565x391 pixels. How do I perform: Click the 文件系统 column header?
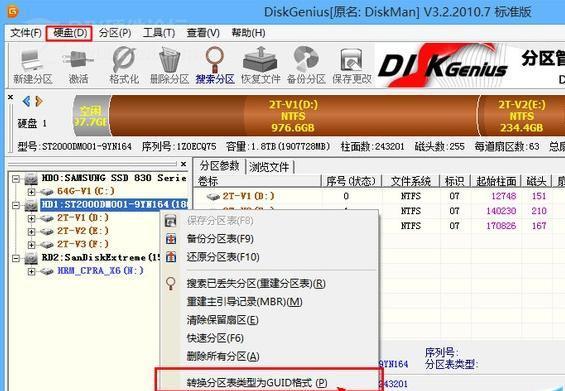point(410,181)
